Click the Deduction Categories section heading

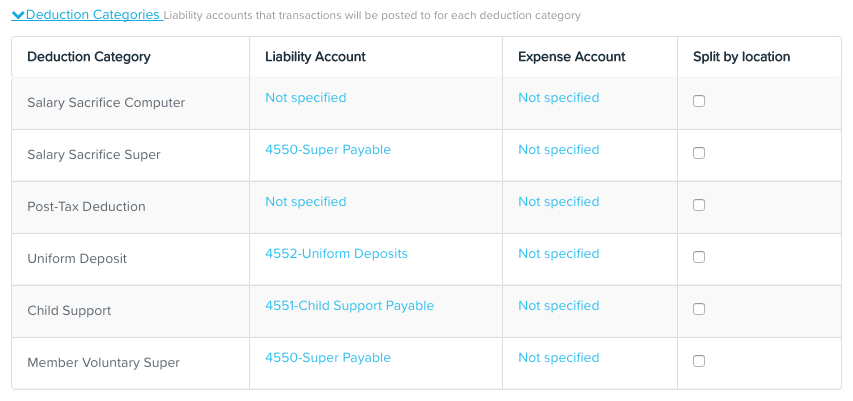coord(92,15)
